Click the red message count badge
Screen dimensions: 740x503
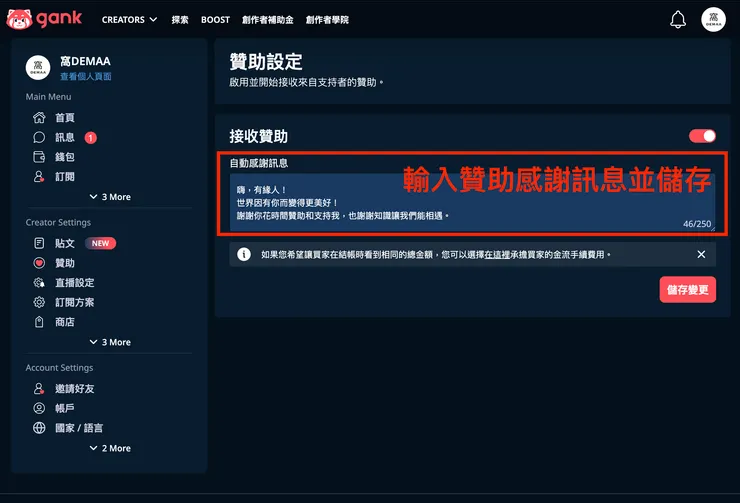point(91,138)
